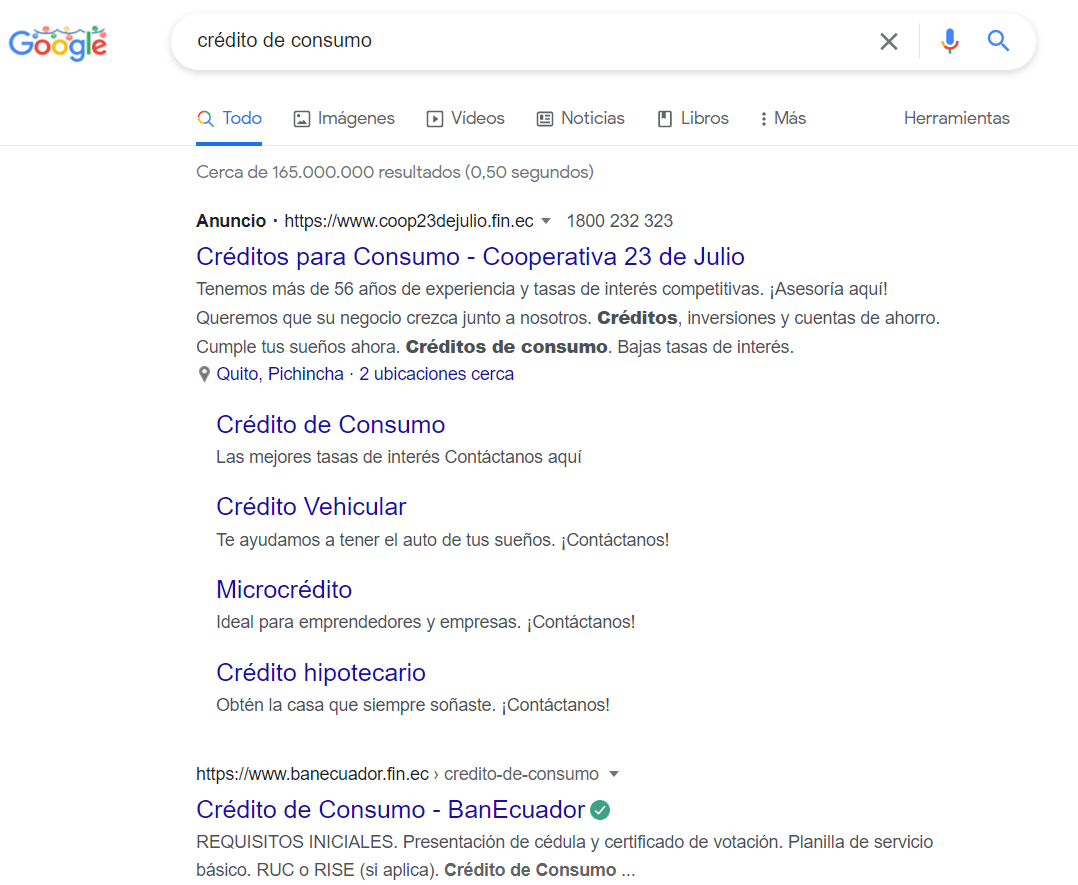Open 'Crédito de Consumo - BanEcuador' result
The image size is (1078, 885).
pos(390,810)
